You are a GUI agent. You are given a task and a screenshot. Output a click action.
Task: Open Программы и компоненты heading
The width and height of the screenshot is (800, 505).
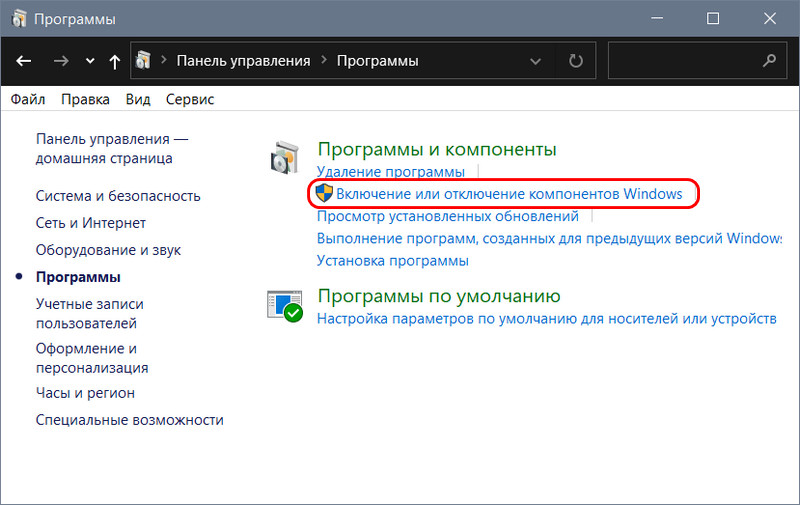coord(437,149)
